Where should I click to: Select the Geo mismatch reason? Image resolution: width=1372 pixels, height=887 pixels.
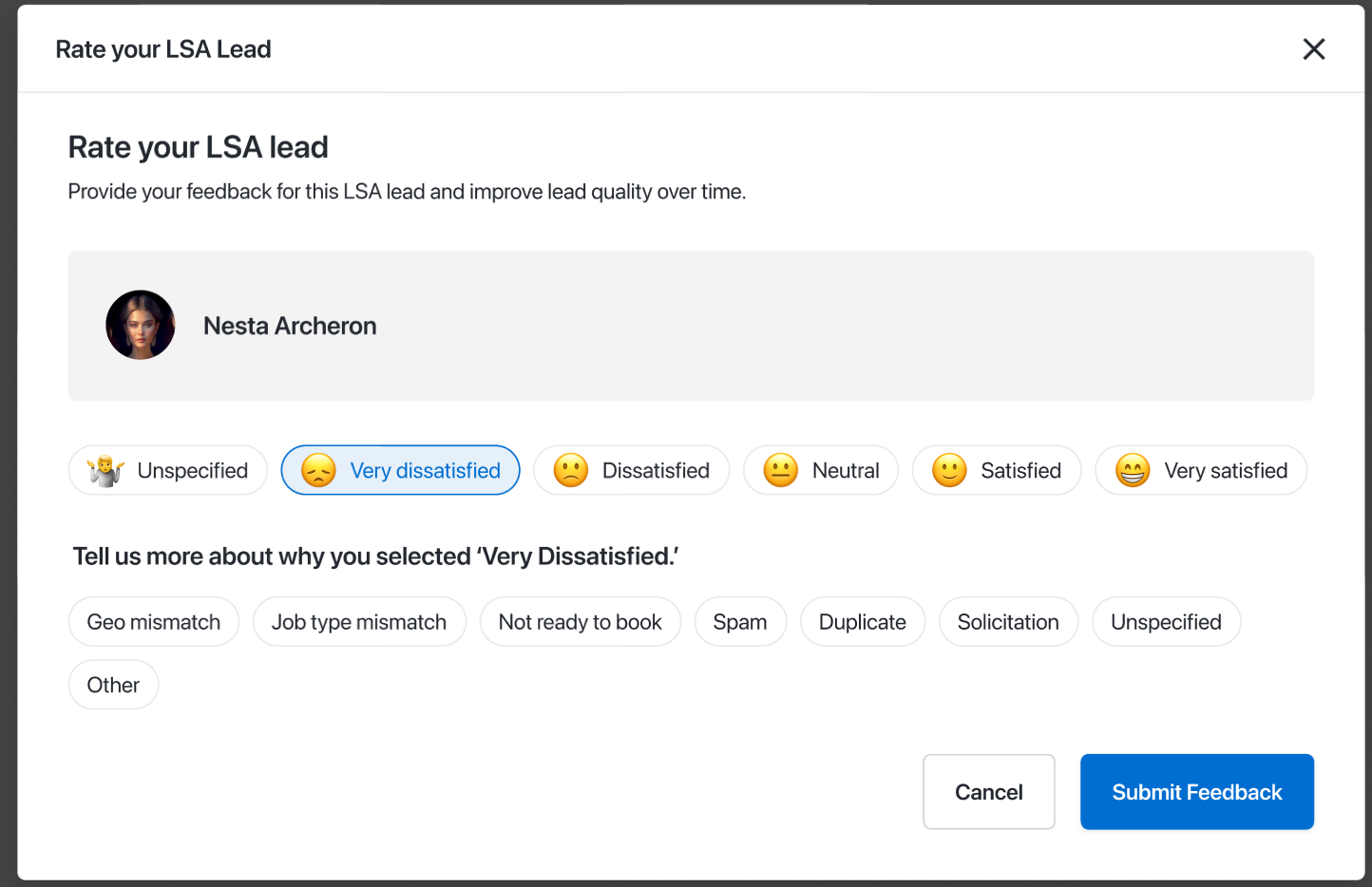pyautogui.click(x=154, y=622)
